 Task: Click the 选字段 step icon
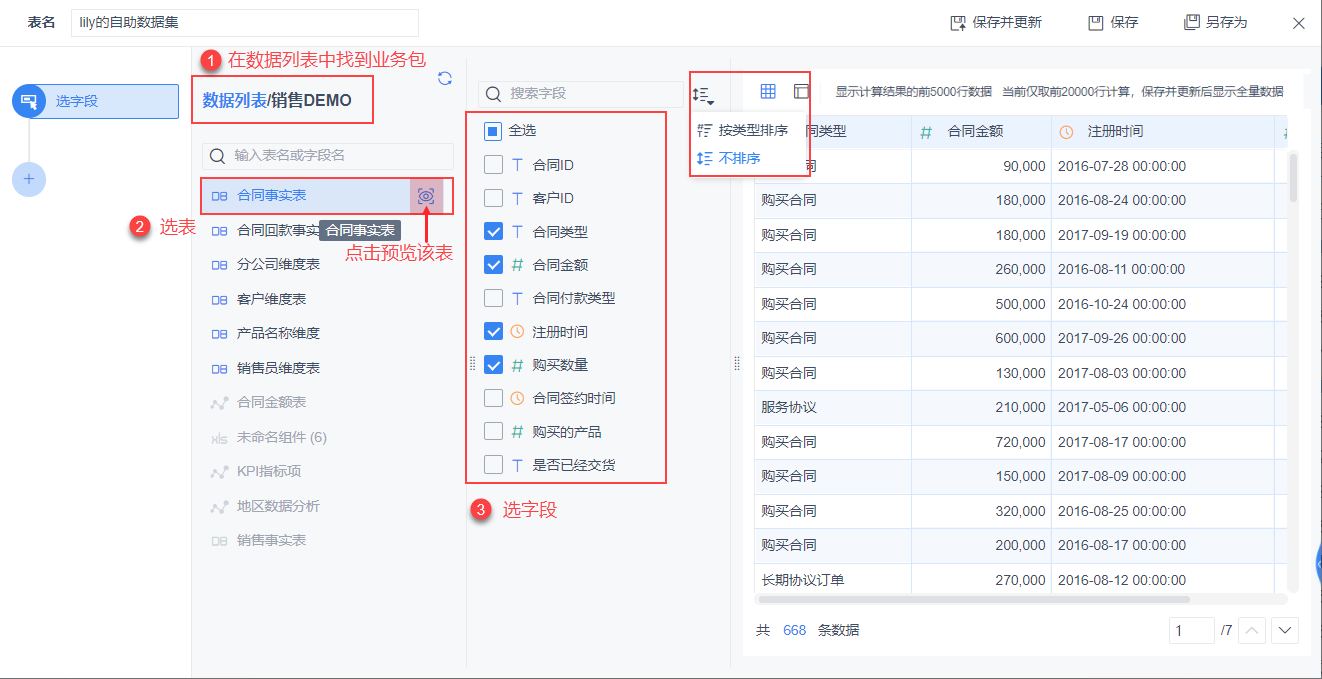[29, 101]
